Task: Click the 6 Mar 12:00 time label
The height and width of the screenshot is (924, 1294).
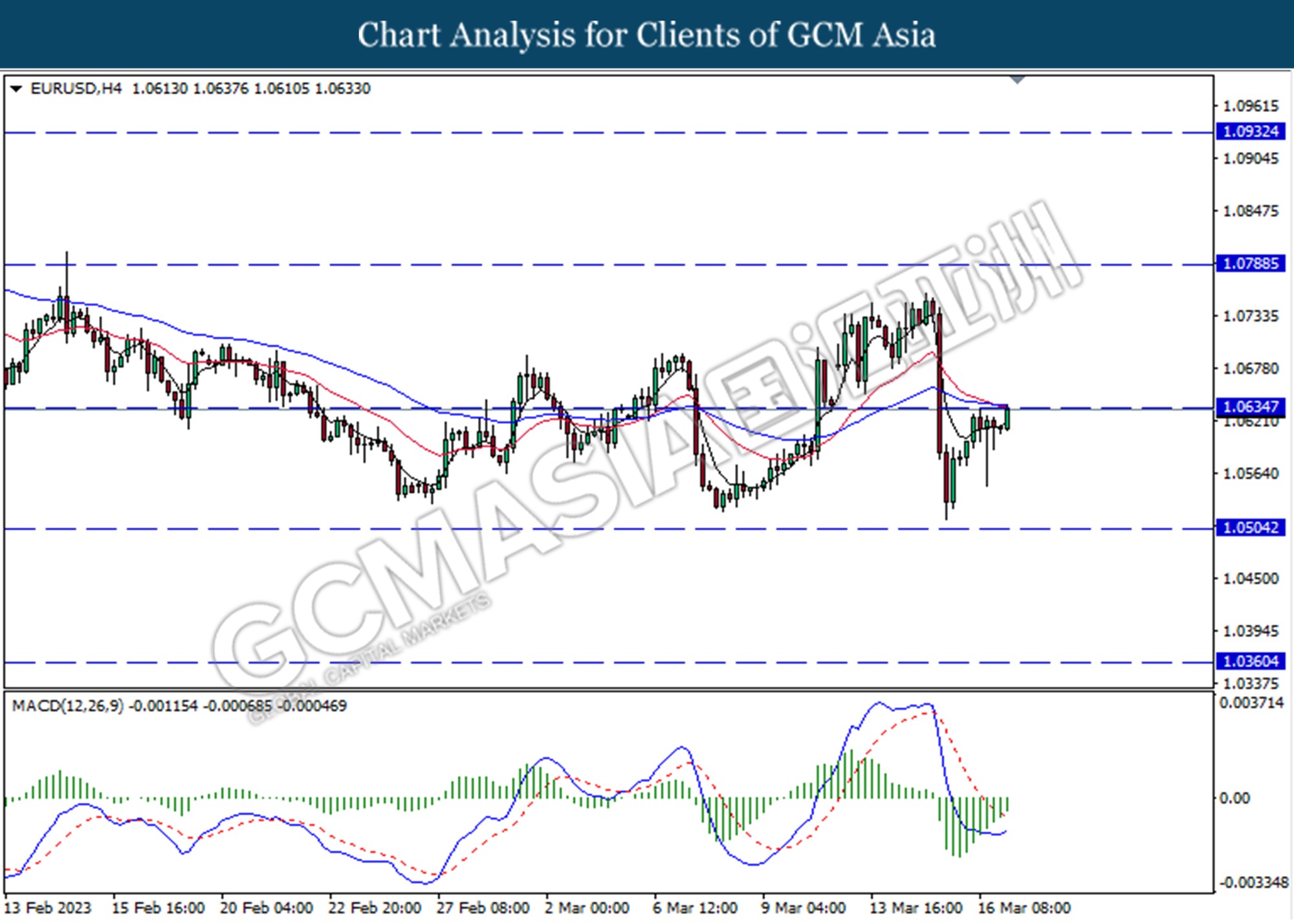Action: [695, 908]
